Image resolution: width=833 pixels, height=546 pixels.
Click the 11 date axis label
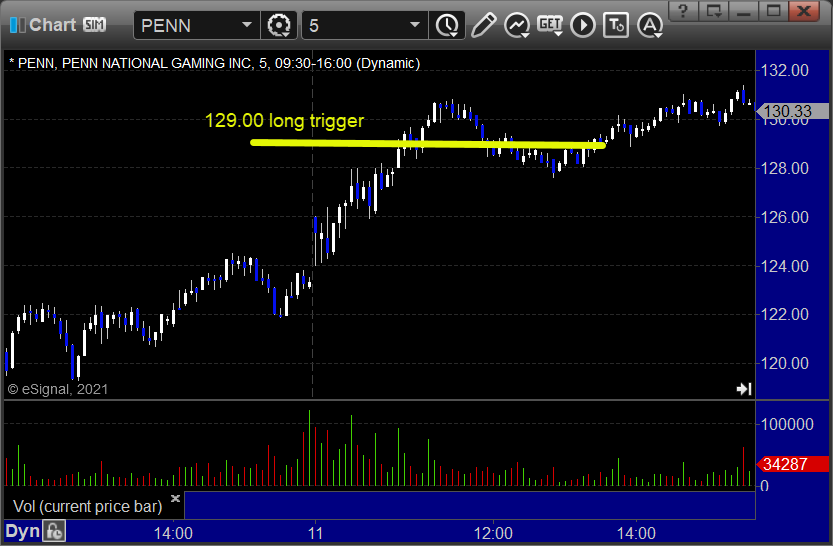pos(316,533)
